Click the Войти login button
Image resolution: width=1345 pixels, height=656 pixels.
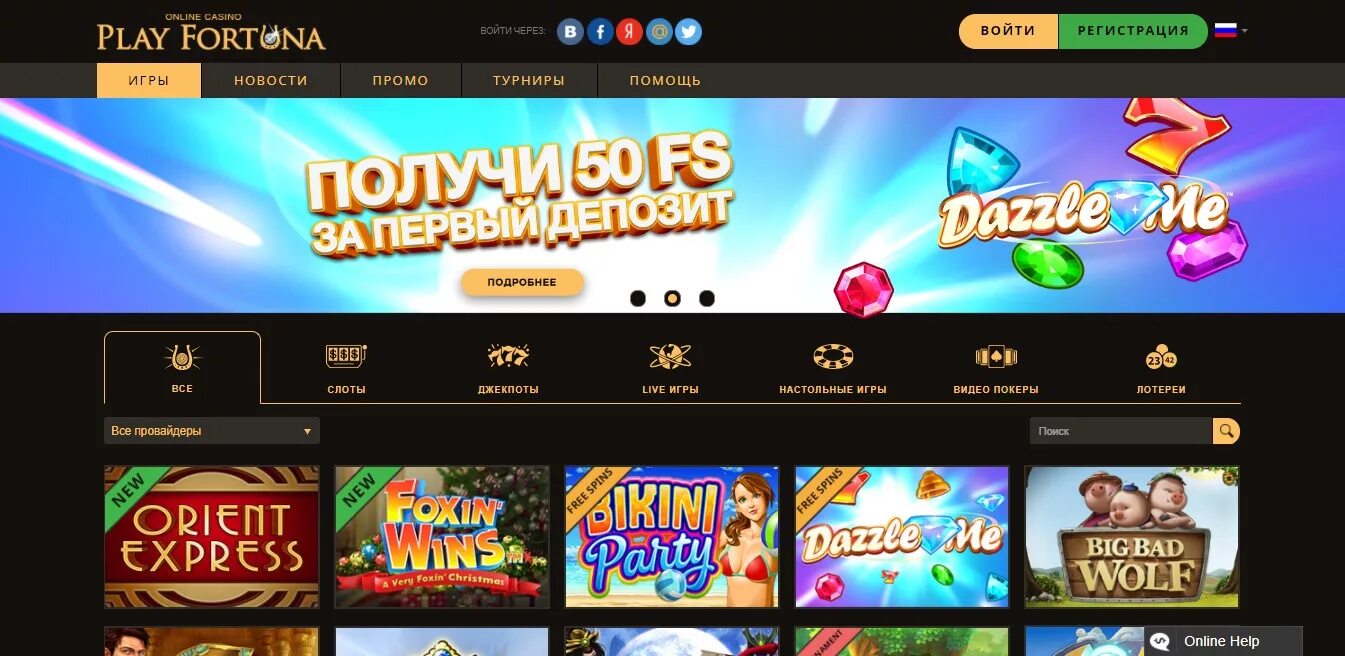tap(1008, 31)
